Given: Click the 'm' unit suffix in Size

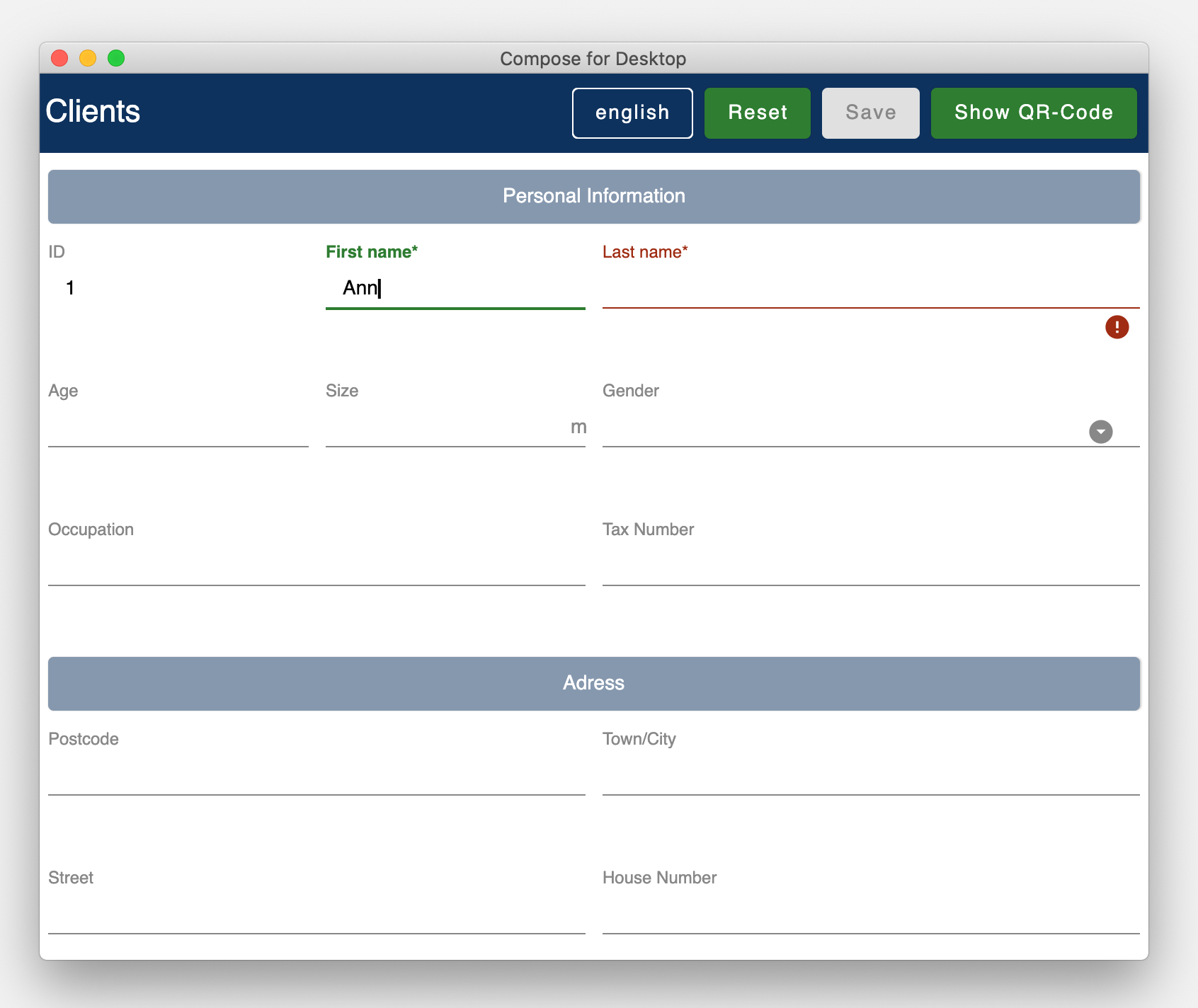Looking at the screenshot, I should (578, 427).
